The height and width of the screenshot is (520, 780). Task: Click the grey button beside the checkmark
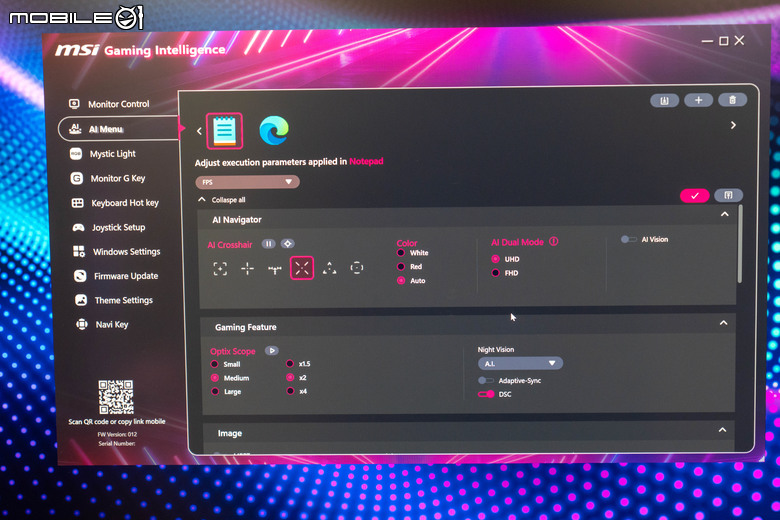tap(728, 195)
